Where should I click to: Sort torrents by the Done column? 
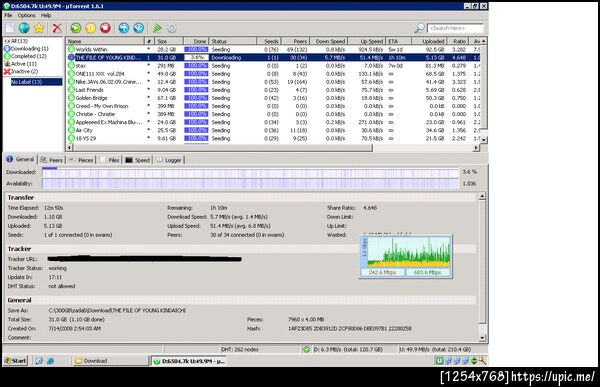(x=196, y=41)
